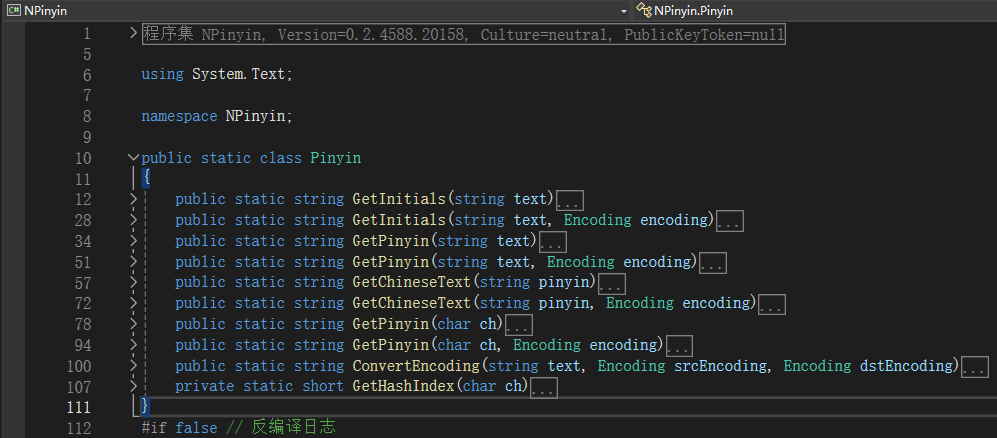Click the 'Pinyin' class name on line 10
Viewport: 997px width, 438px height.
[x=336, y=158]
